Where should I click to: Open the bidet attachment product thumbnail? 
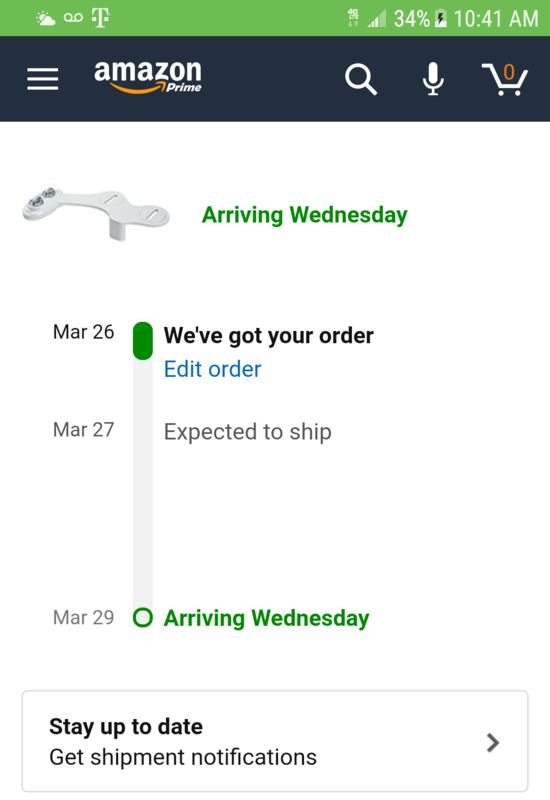coord(96,213)
